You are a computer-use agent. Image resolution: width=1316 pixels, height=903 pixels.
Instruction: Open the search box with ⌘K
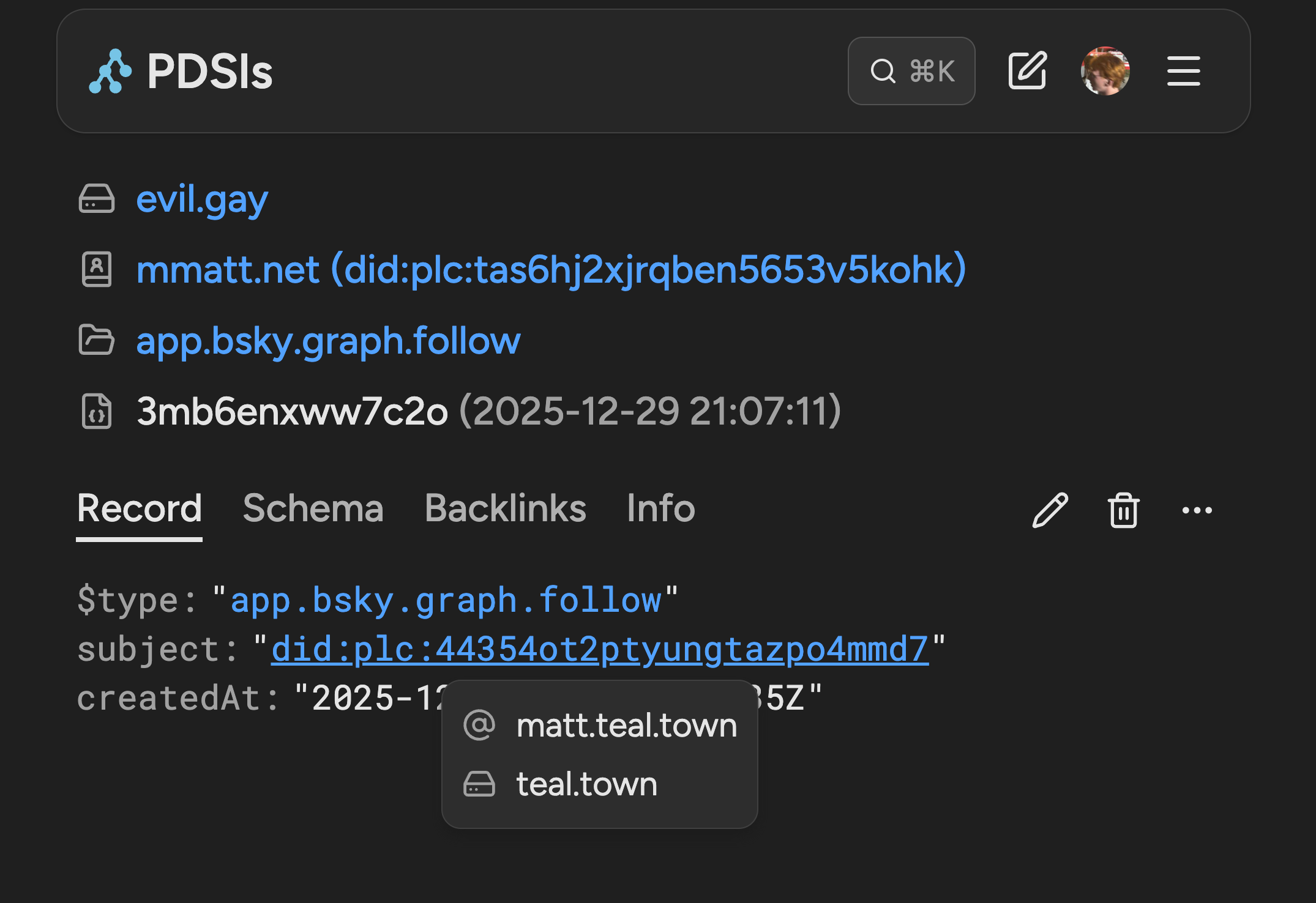pyautogui.click(x=911, y=71)
